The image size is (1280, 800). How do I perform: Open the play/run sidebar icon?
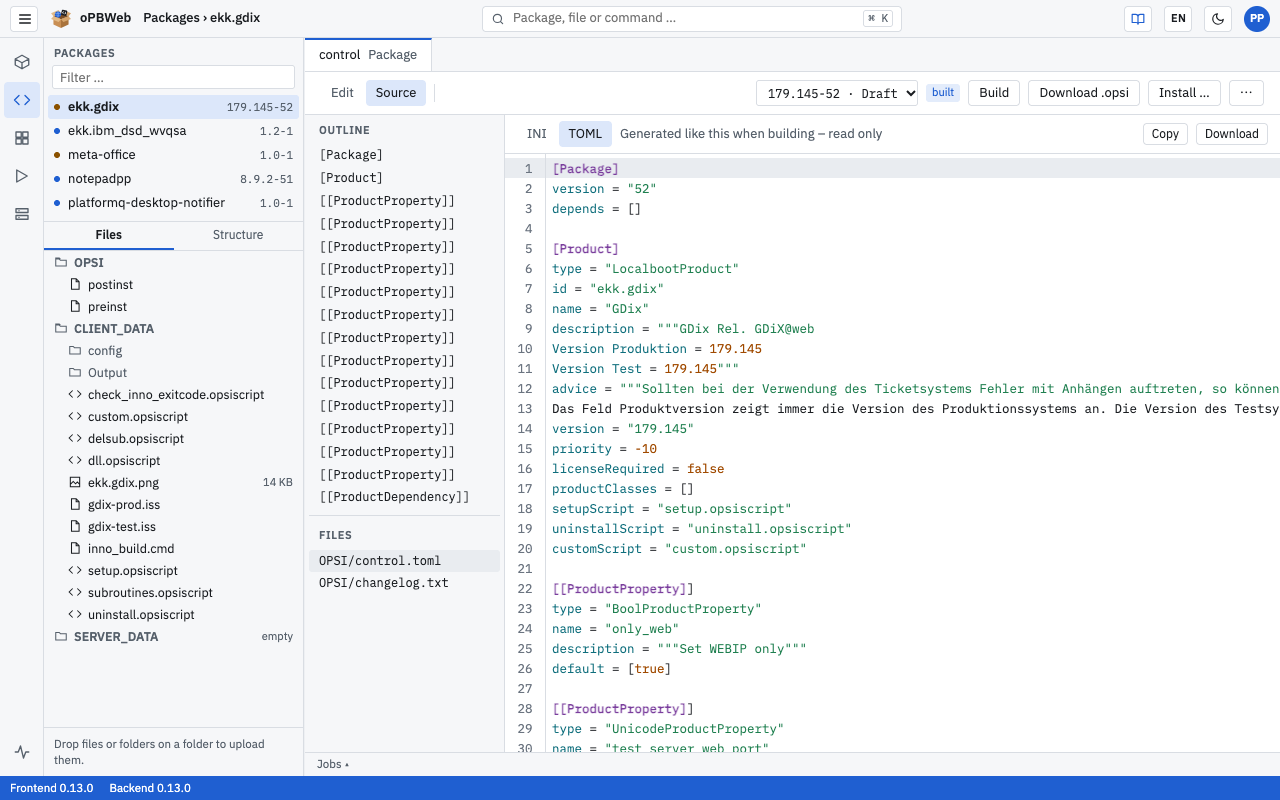click(22, 176)
